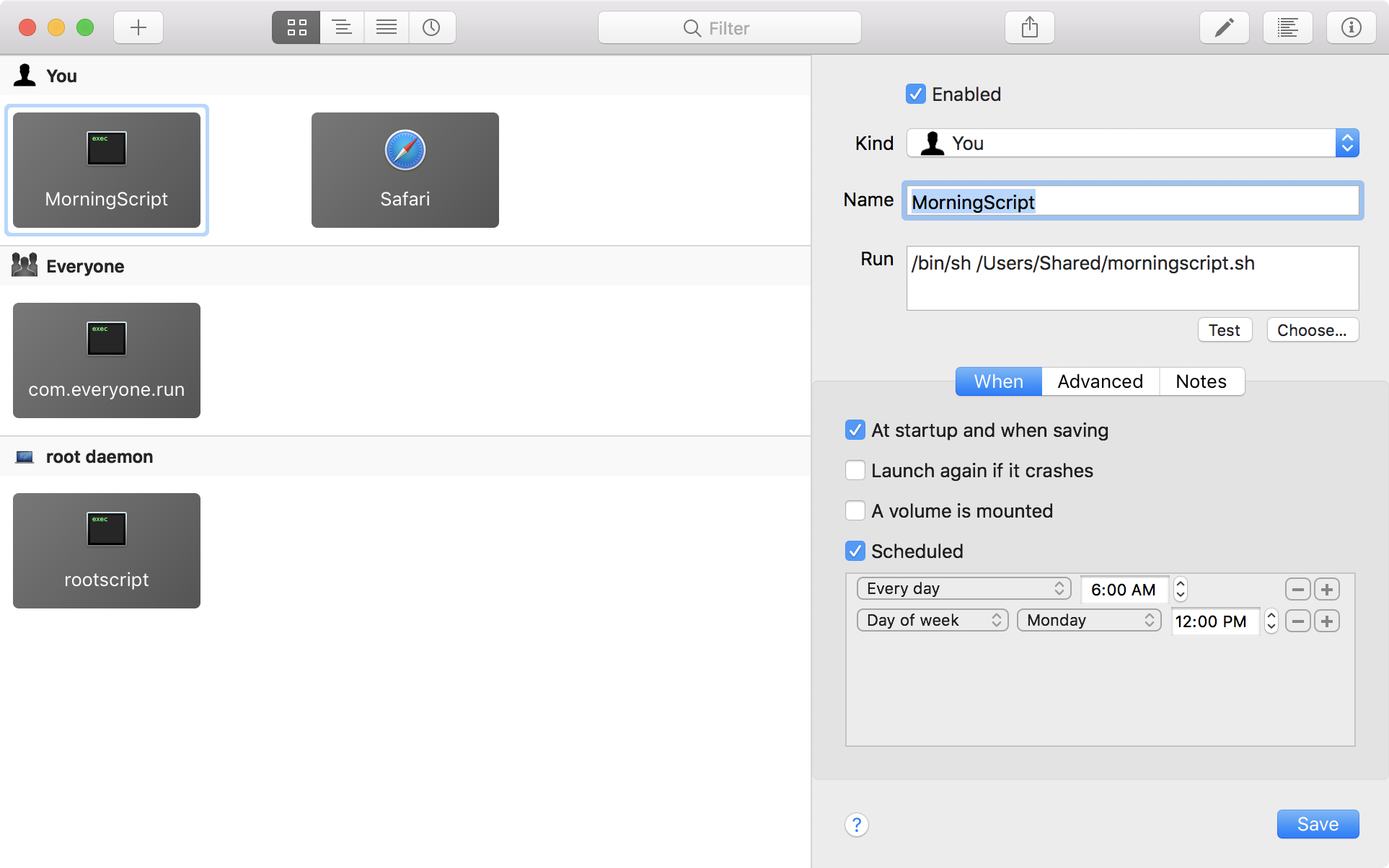Open the info inspector icon
The height and width of the screenshot is (868, 1389).
(x=1351, y=27)
